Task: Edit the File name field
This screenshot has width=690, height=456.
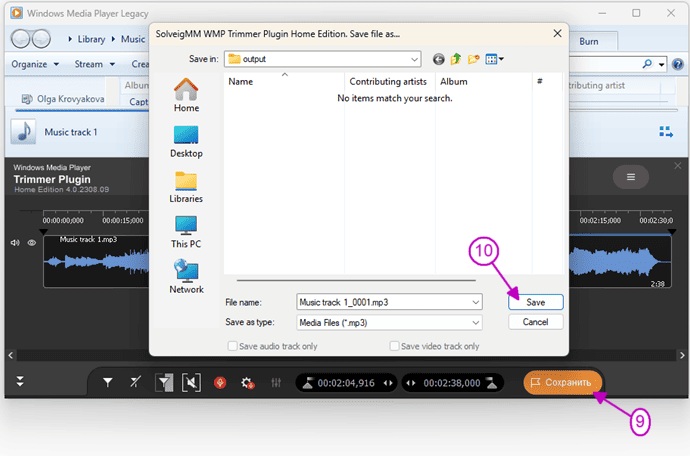Action: (384, 302)
